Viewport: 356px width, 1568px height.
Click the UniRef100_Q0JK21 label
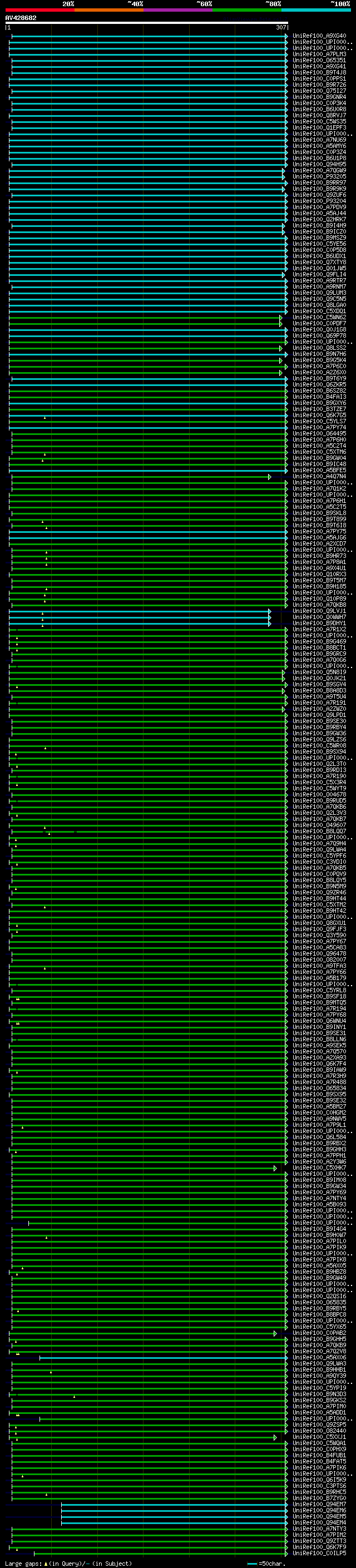pos(319,678)
